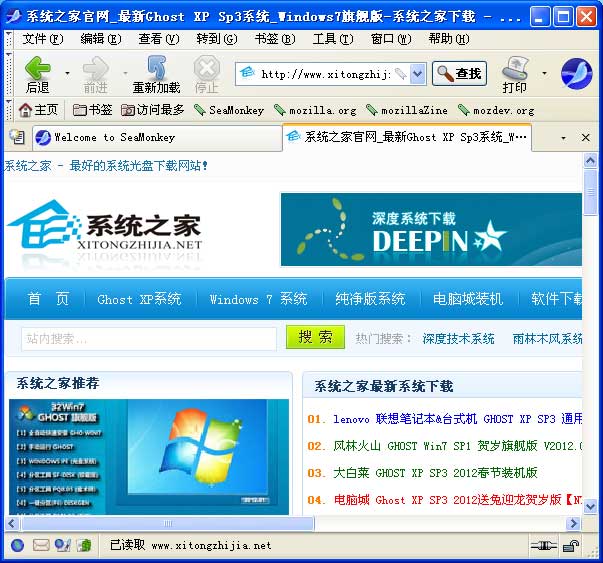The image size is (603, 563).
Task: Open the list all tabs dropdown
Action: [563, 138]
